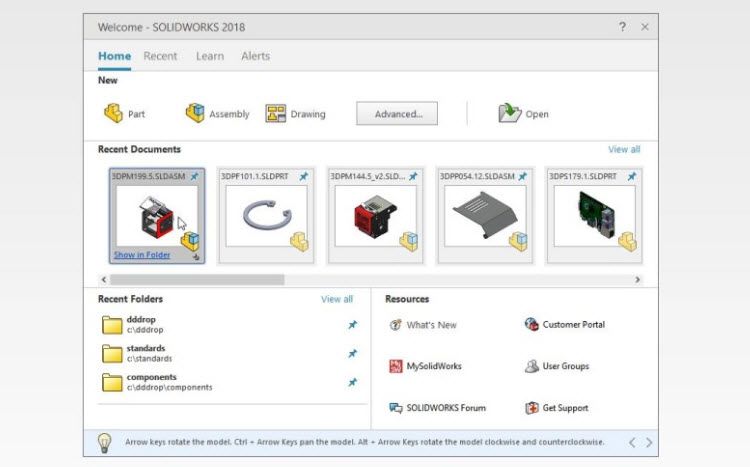Expand options arrow on 3DPM199.5 card
The width and height of the screenshot is (750, 467).
click(196, 257)
